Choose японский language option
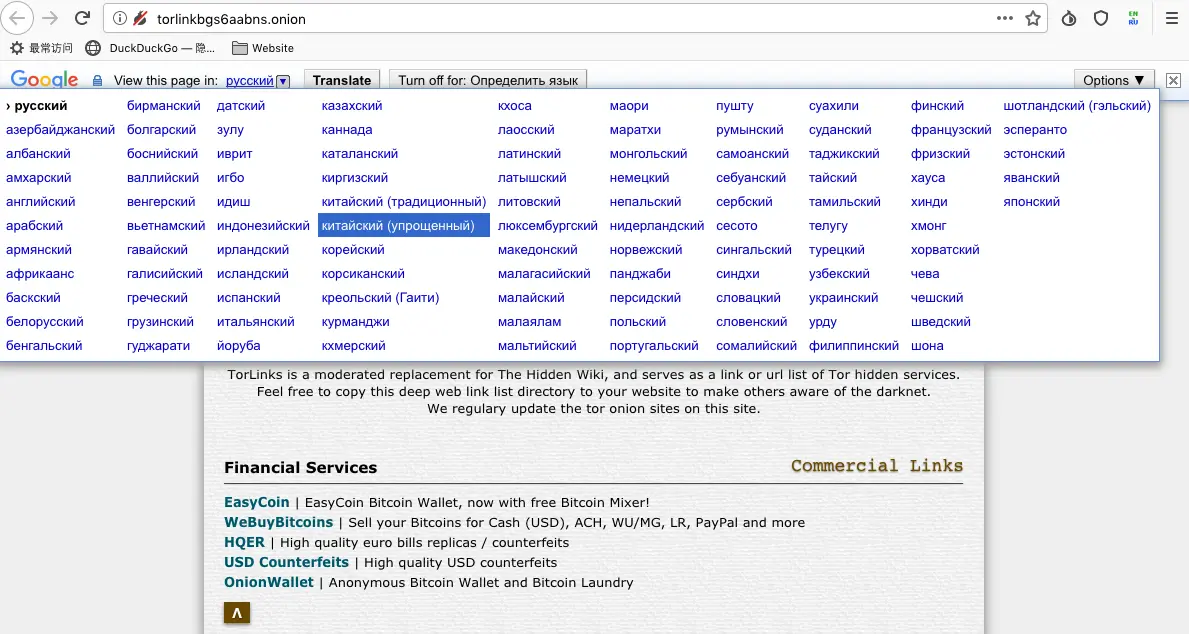 (1031, 202)
